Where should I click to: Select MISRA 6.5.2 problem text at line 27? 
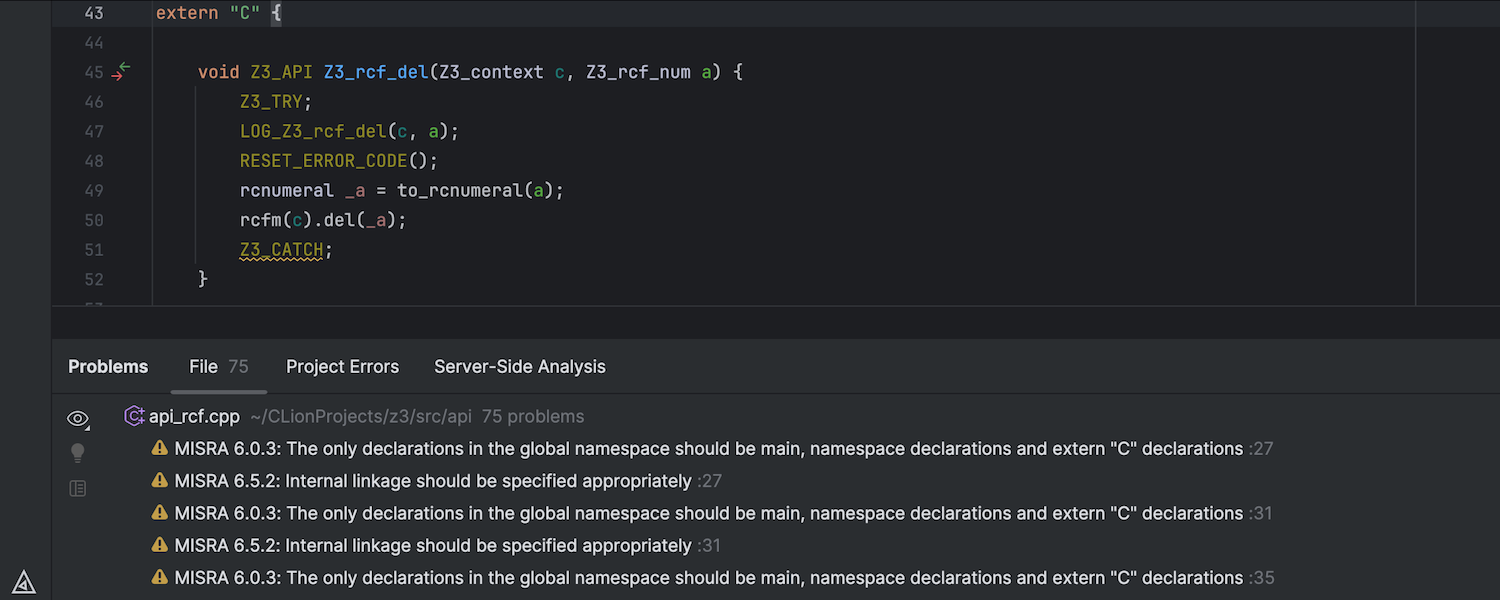point(432,481)
